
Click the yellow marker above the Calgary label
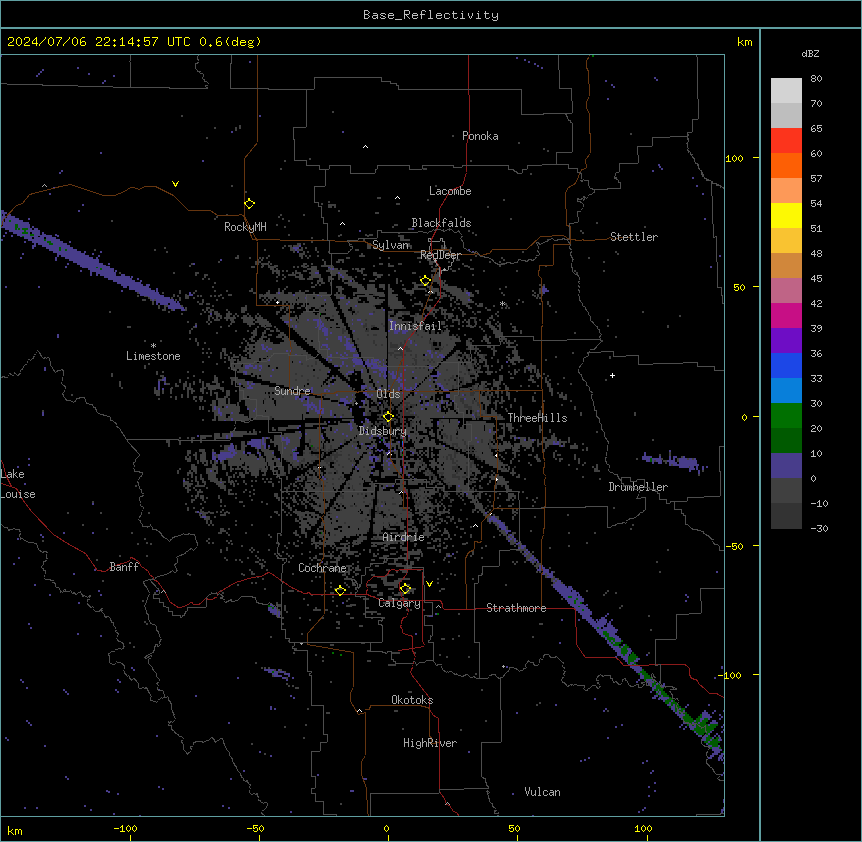(405, 589)
